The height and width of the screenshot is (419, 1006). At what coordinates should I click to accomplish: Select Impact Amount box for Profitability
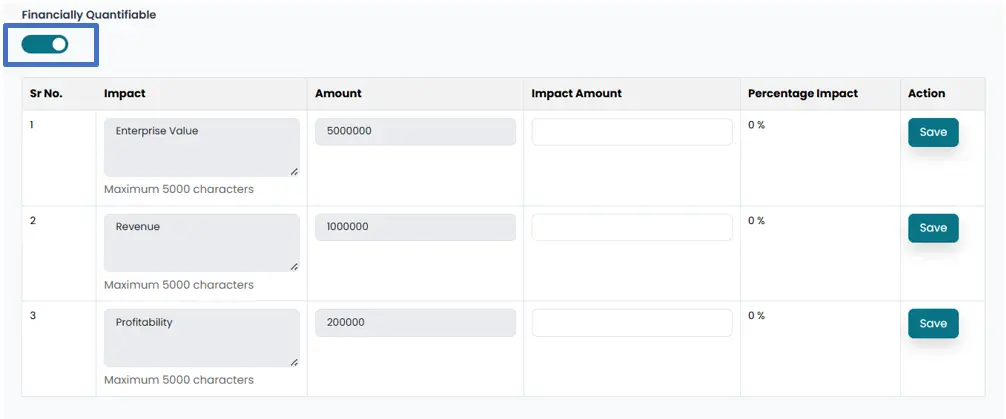point(631,323)
